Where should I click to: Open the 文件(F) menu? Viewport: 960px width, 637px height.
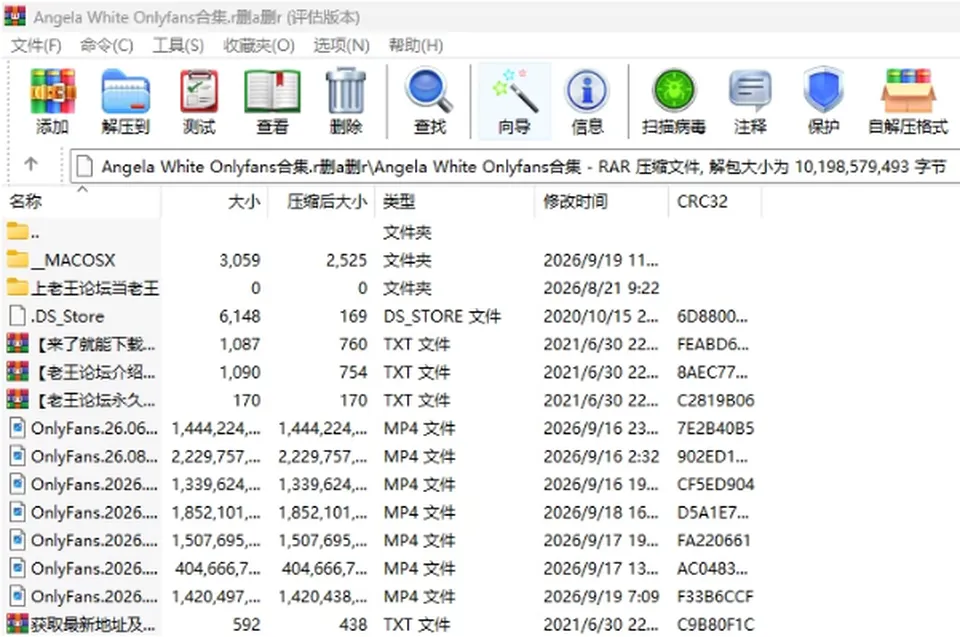click(36, 45)
